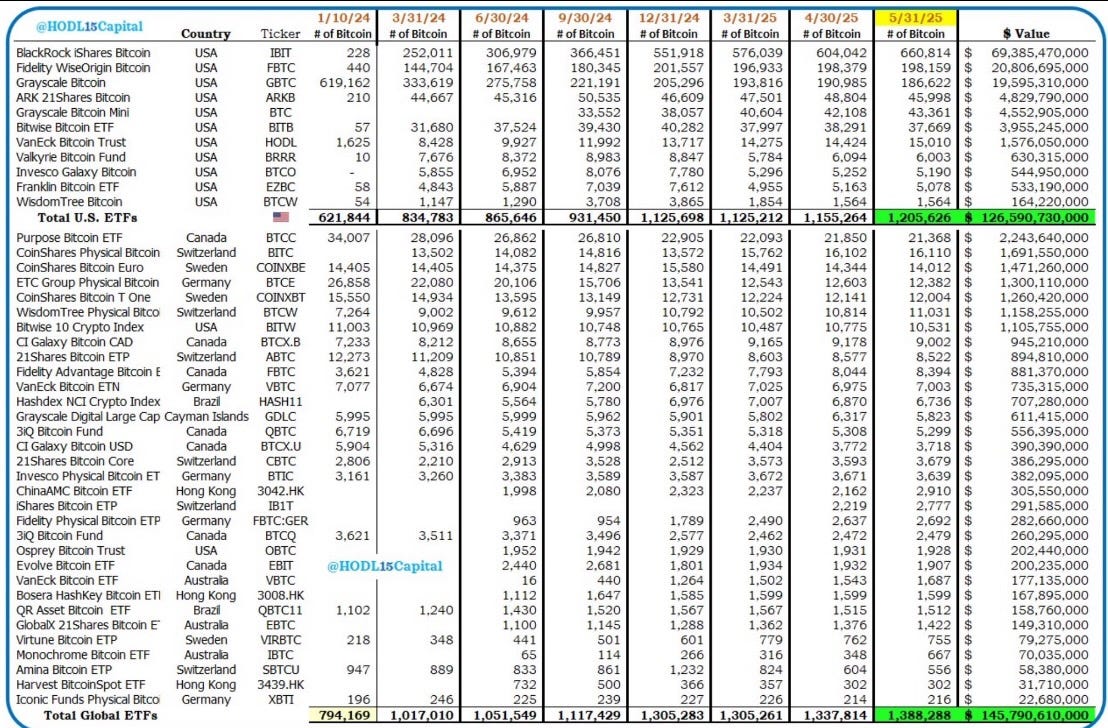Click the "EZBC" ticker cell

click(x=281, y=187)
